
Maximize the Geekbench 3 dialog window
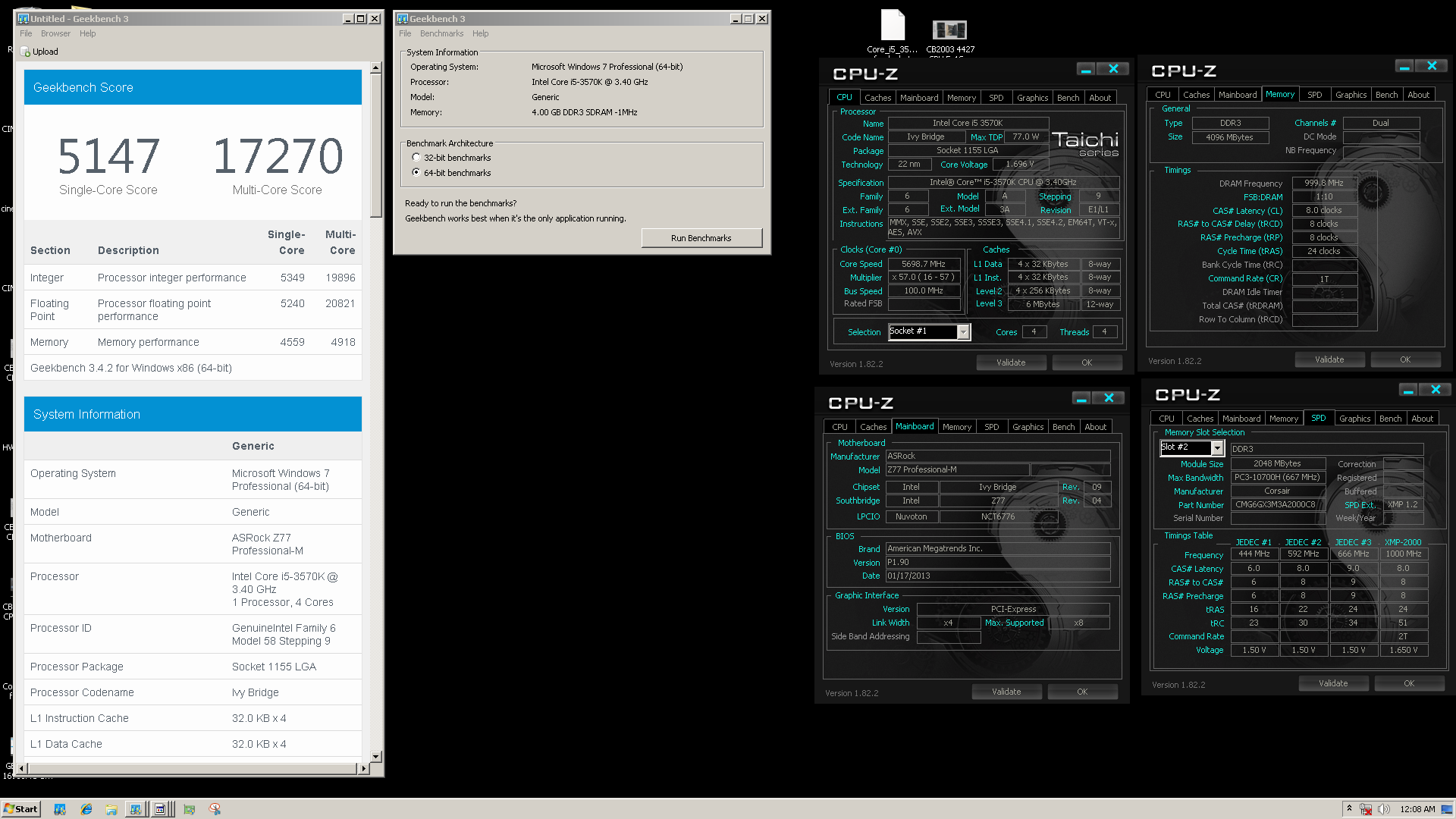click(748, 19)
